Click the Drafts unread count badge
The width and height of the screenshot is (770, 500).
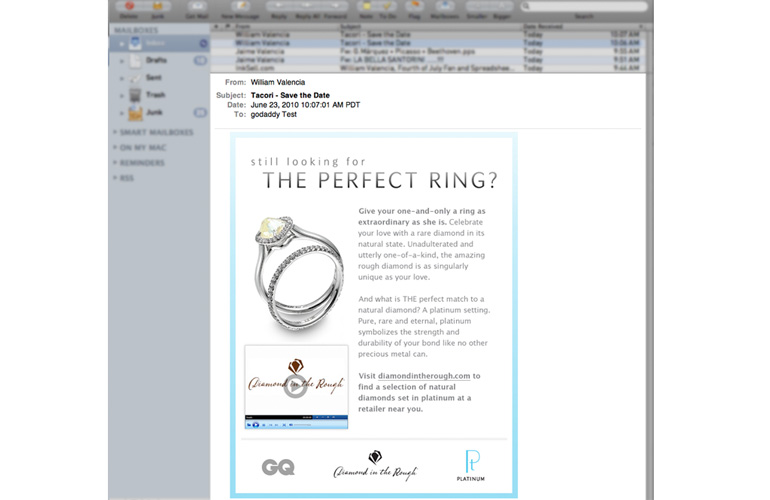point(200,60)
